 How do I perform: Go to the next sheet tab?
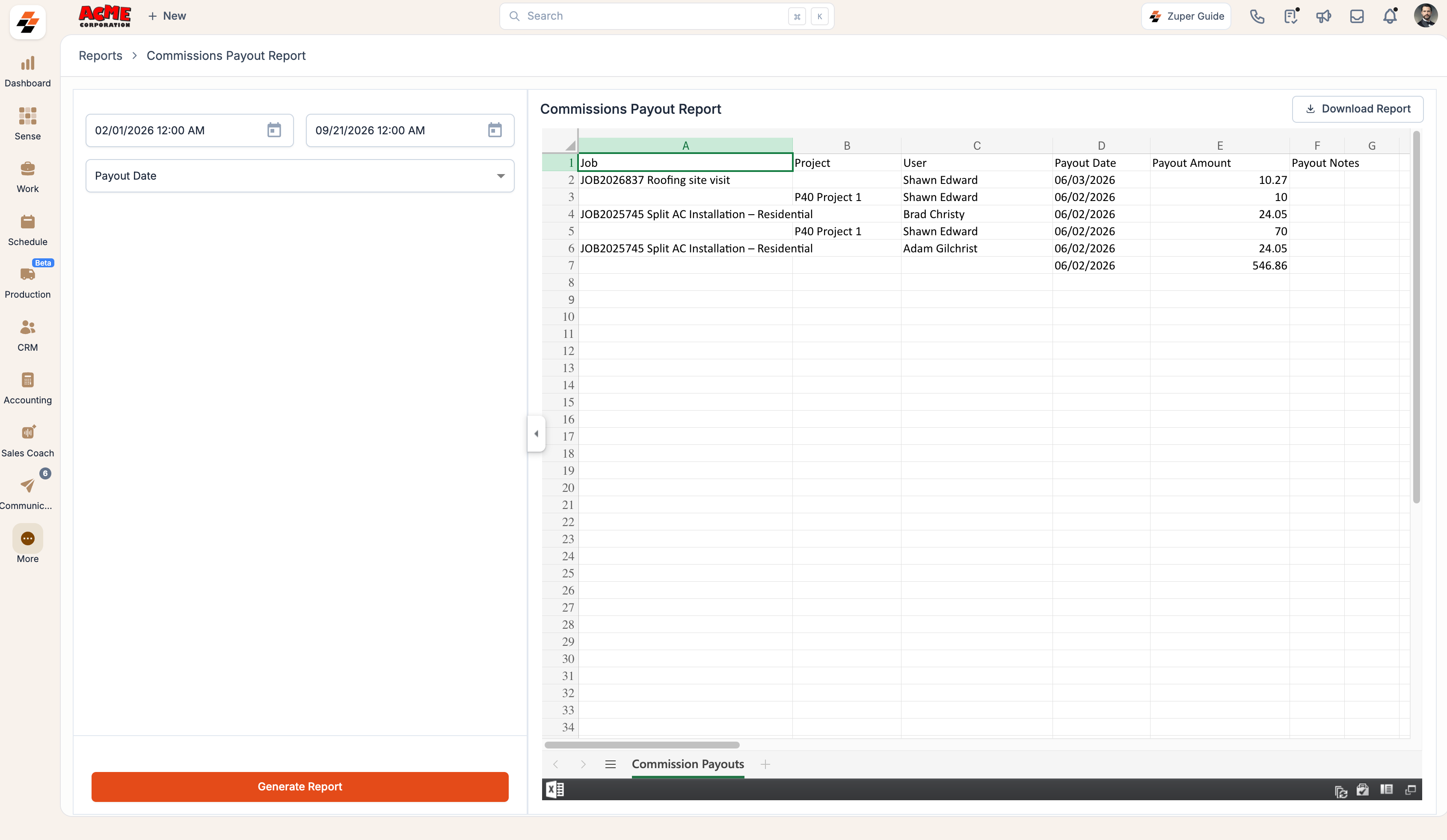pyautogui.click(x=583, y=764)
